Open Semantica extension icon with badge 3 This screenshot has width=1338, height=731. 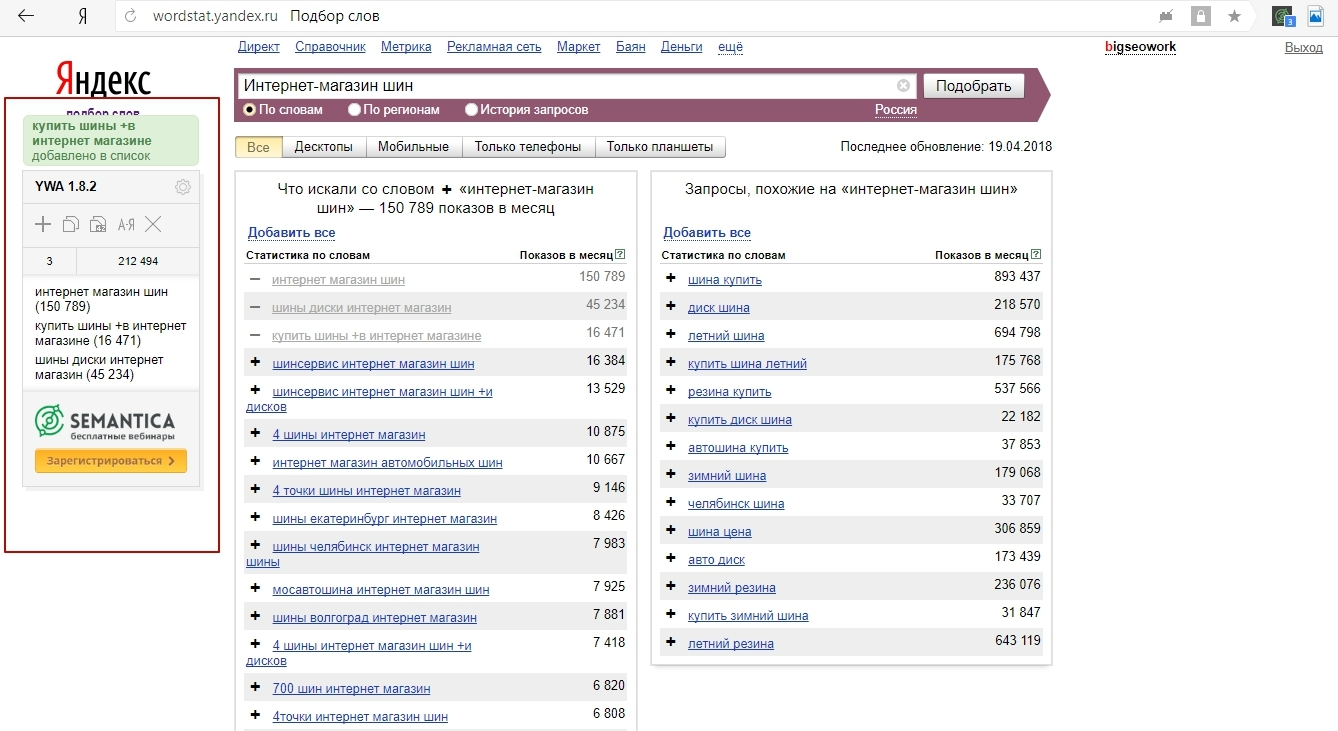coord(1283,16)
